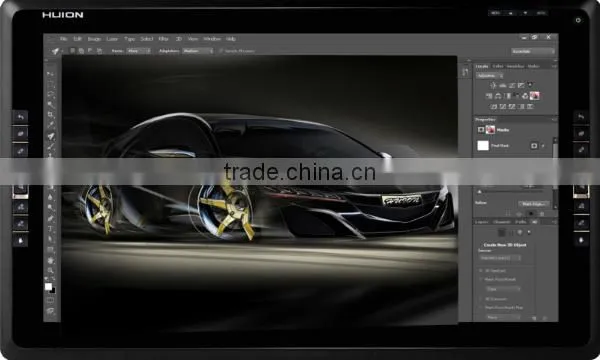The height and width of the screenshot is (360, 600).
Task: Add a Hue/Saturation adjustment
Action: pos(489,96)
